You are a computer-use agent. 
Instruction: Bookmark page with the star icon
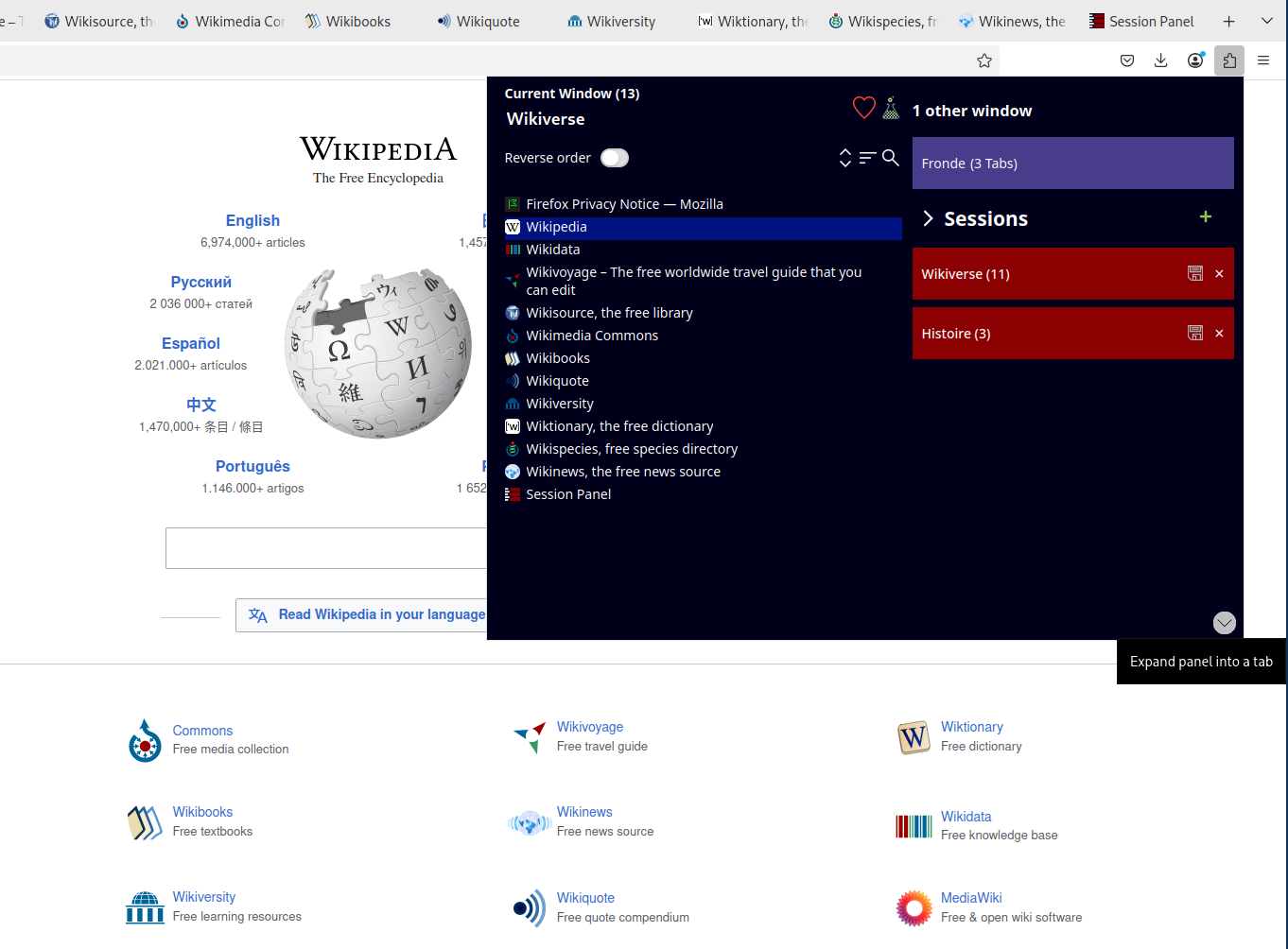(984, 60)
